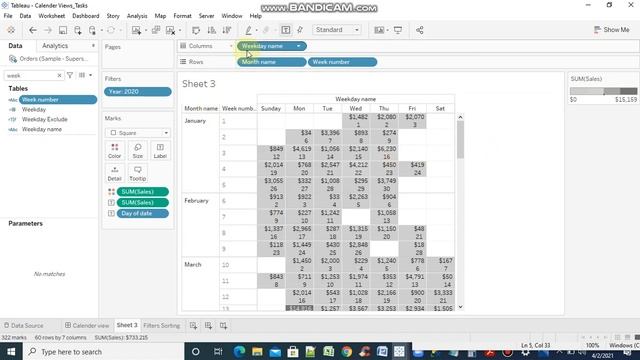Open the Data Source tab

click(x=24, y=325)
